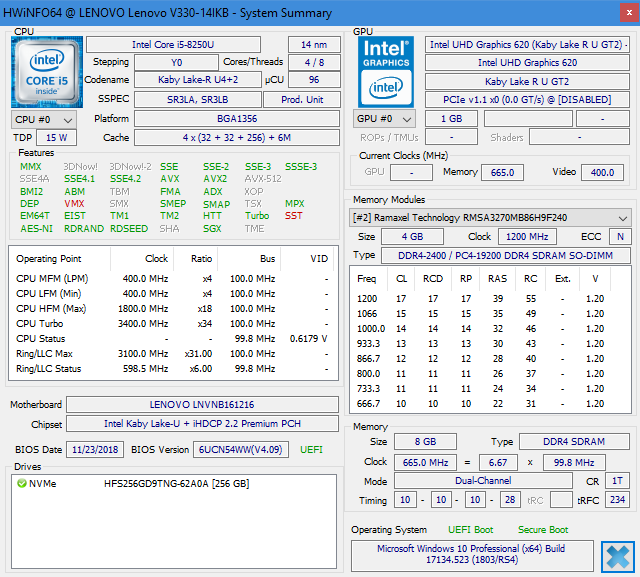Open the GPU #0 selector dropdown
640x577 pixels.
point(384,119)
